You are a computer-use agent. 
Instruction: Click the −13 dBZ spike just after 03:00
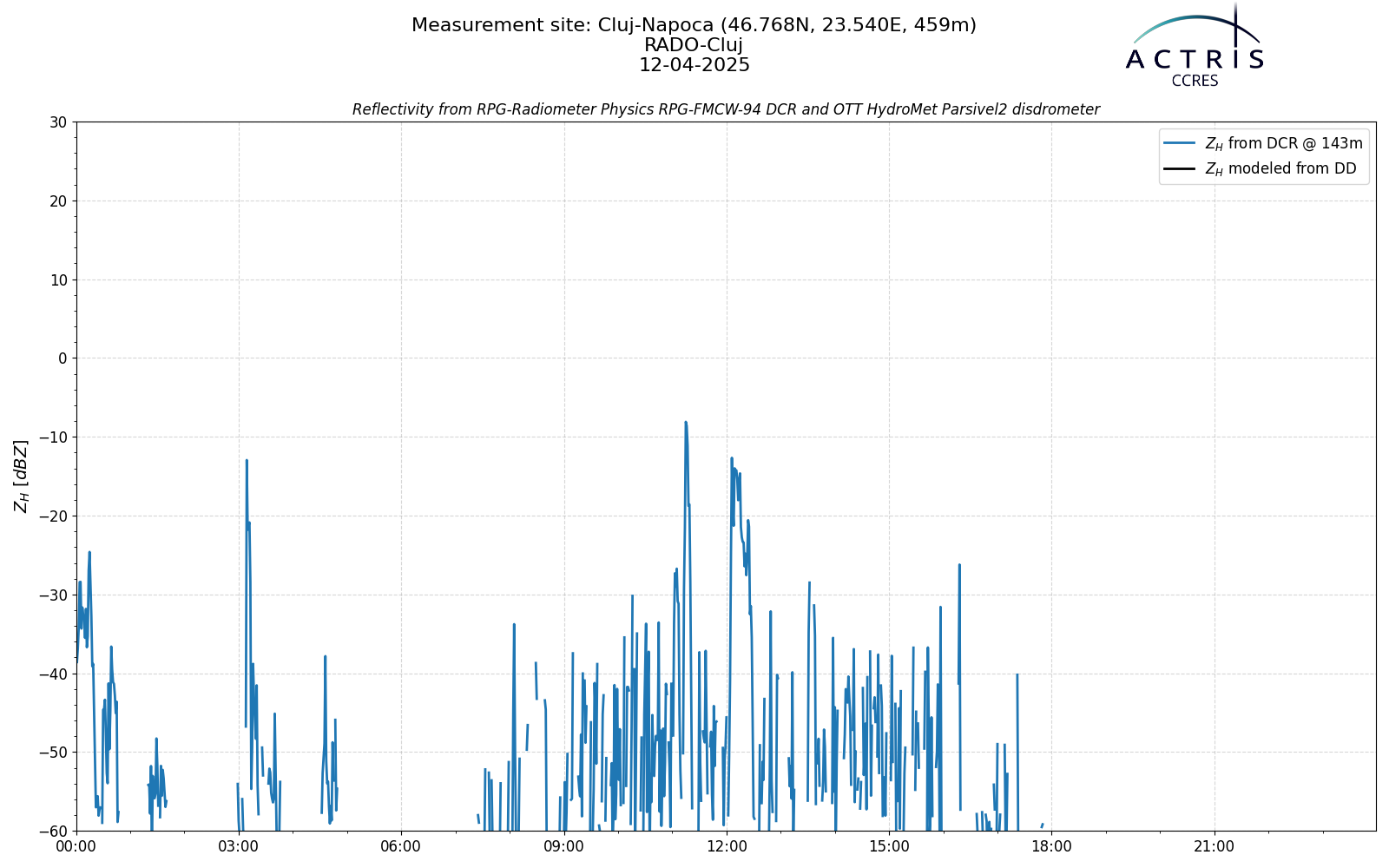coord(247,461)
